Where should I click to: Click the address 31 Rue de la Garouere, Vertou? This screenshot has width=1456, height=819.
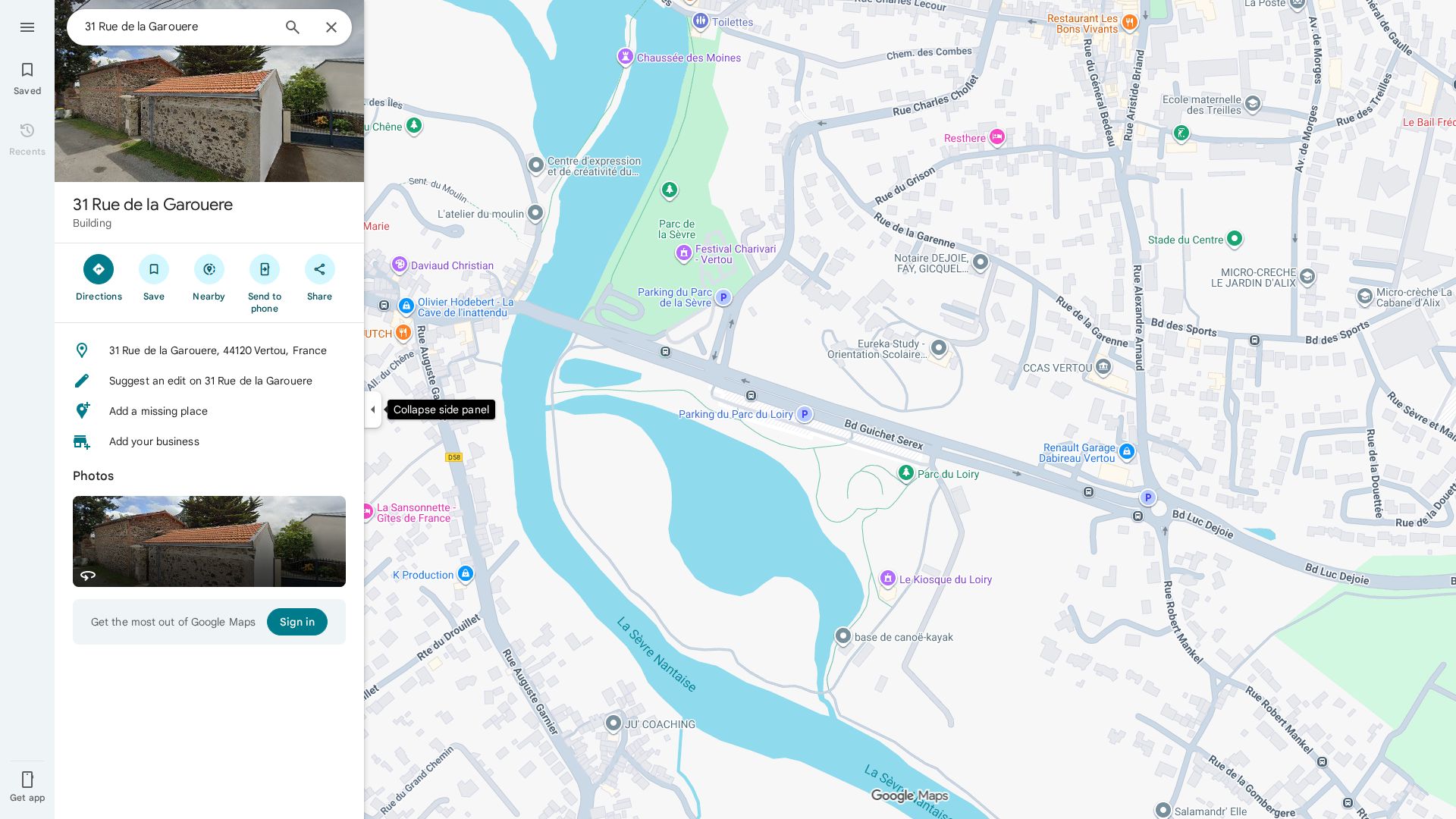tap(218, 350)
